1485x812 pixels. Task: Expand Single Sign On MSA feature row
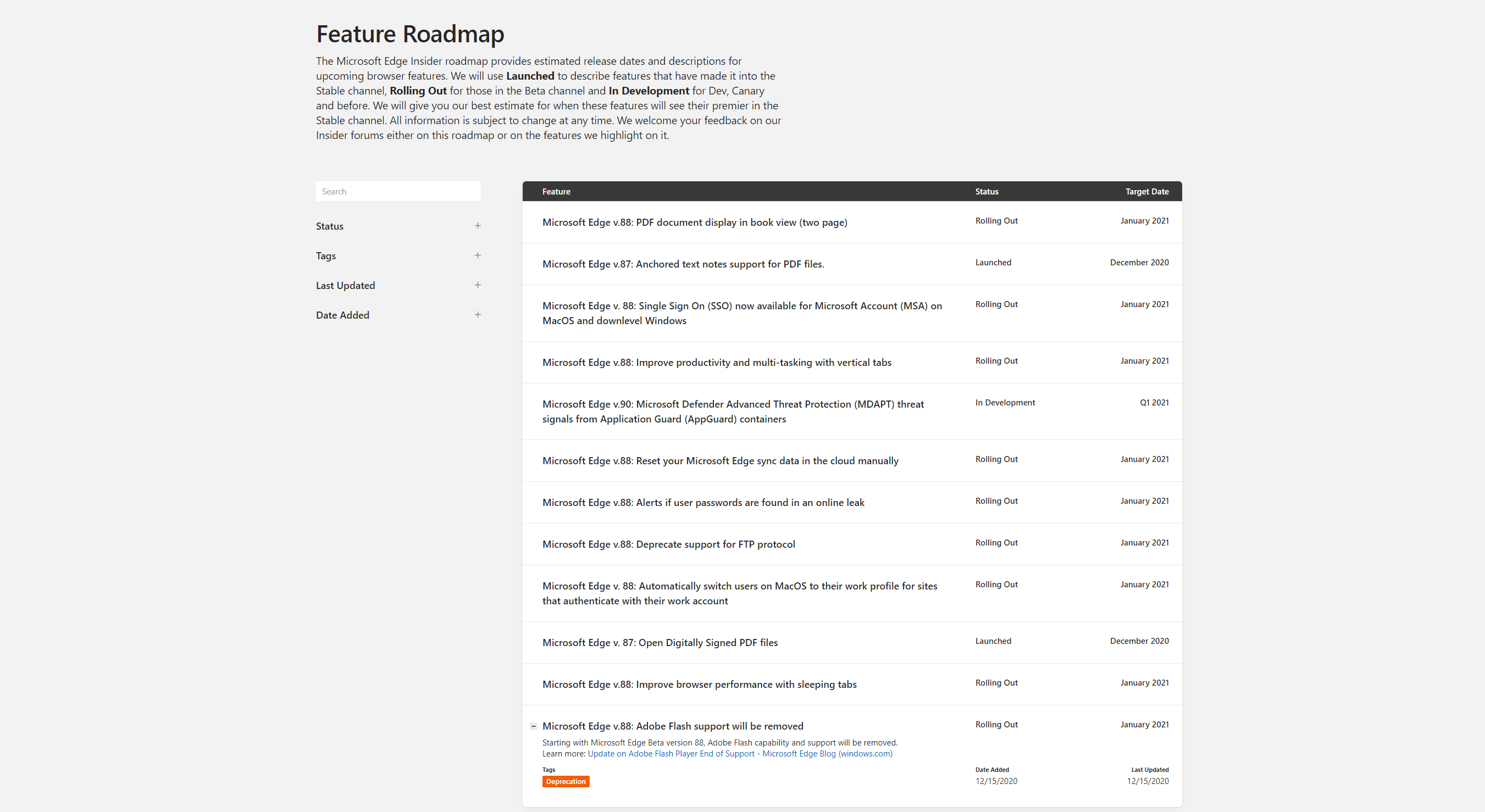point(741,313)
